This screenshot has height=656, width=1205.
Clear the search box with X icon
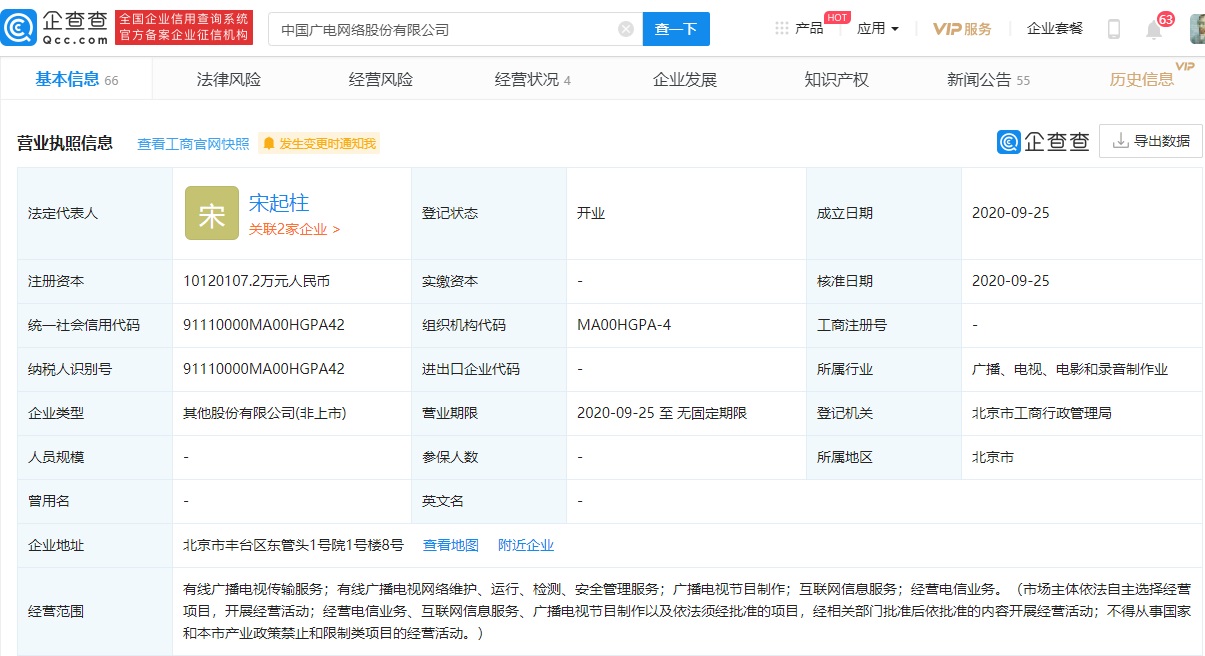click(x=626, y=29)
